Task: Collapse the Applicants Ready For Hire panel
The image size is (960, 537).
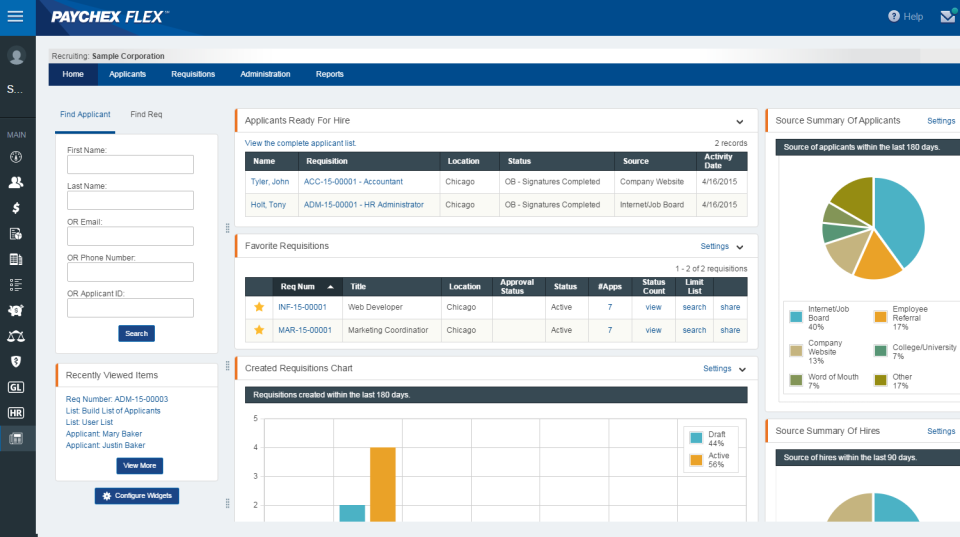Action: tap(740, 121)
